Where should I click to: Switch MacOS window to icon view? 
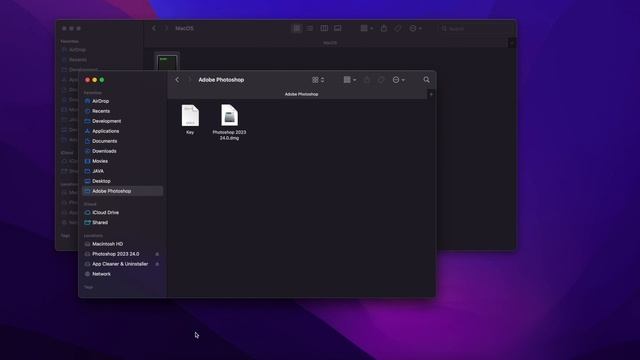click(x=297, y=28)
